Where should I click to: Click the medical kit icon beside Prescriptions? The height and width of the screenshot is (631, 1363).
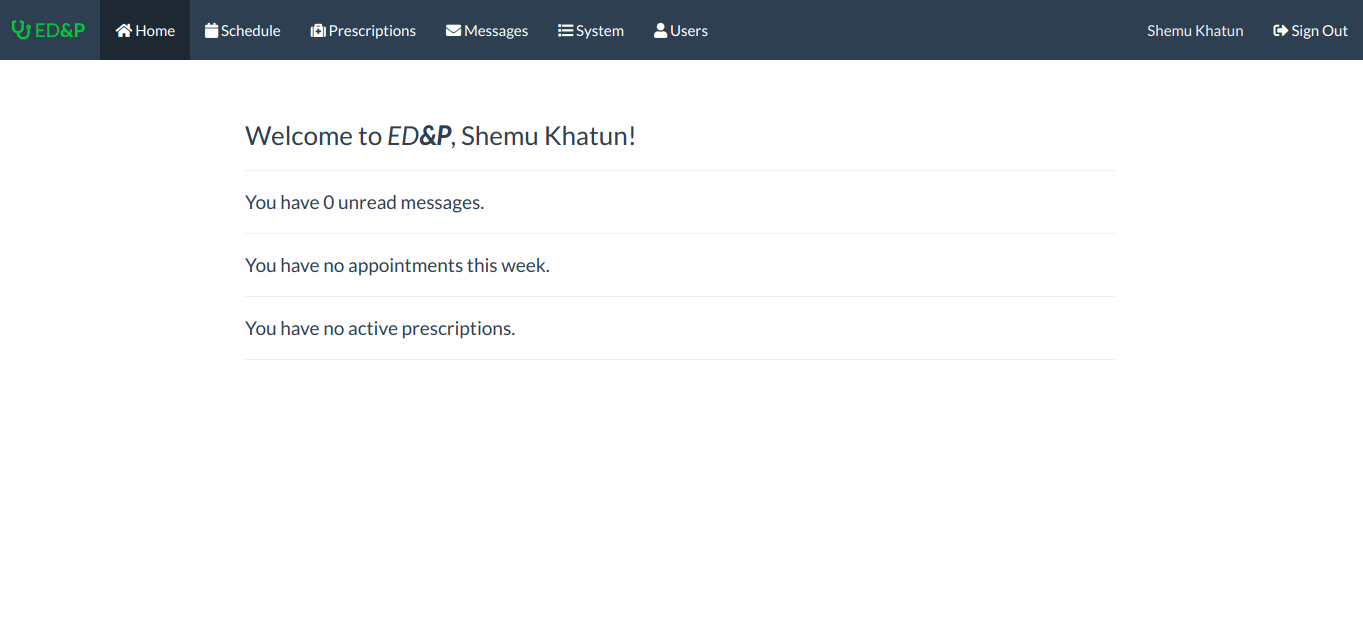click(x=318, y=31)
